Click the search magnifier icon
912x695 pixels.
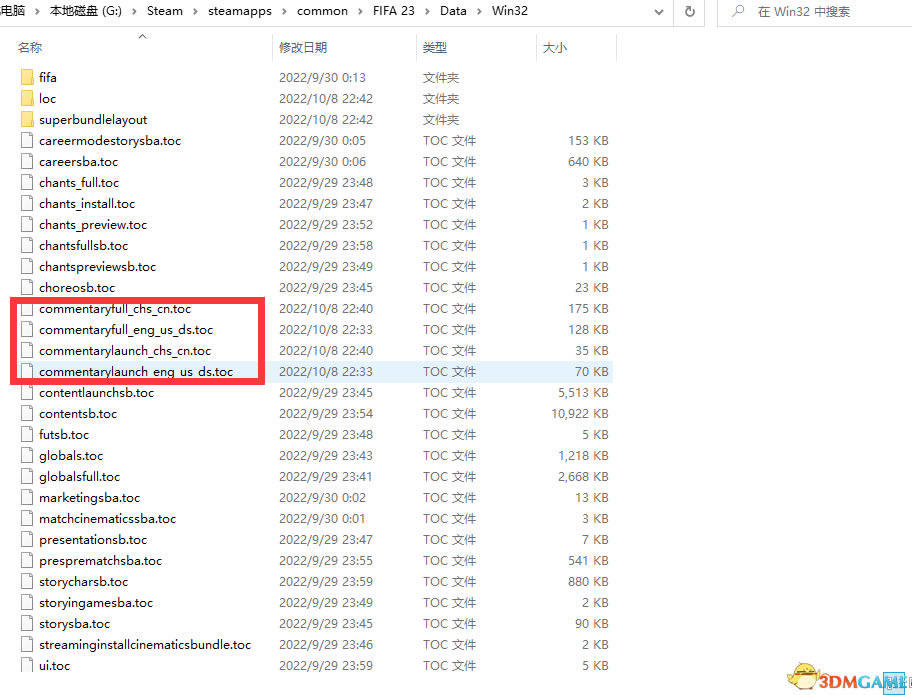[x=738, y=10]
